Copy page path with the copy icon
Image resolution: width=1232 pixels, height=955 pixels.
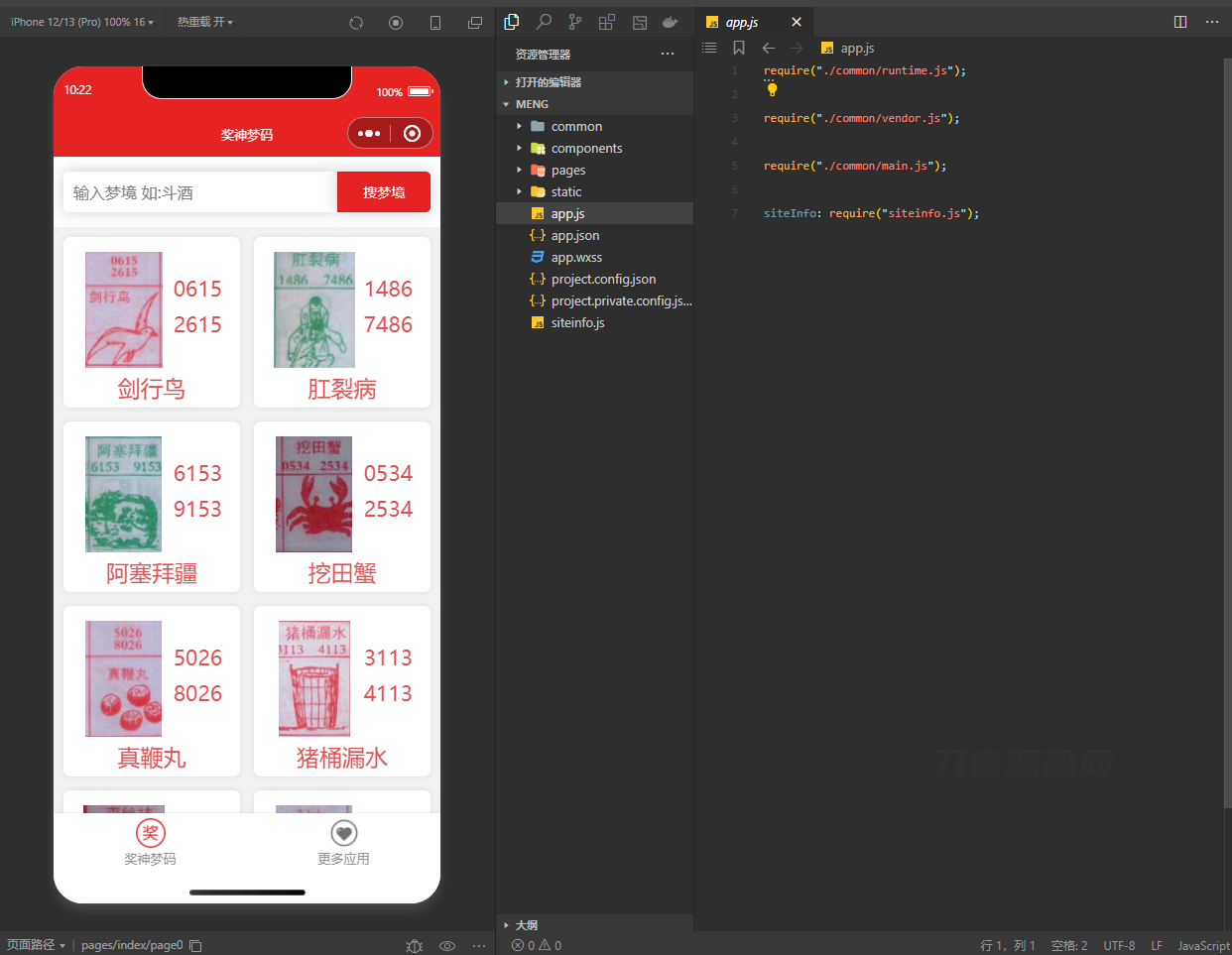(x=195, y=945)
